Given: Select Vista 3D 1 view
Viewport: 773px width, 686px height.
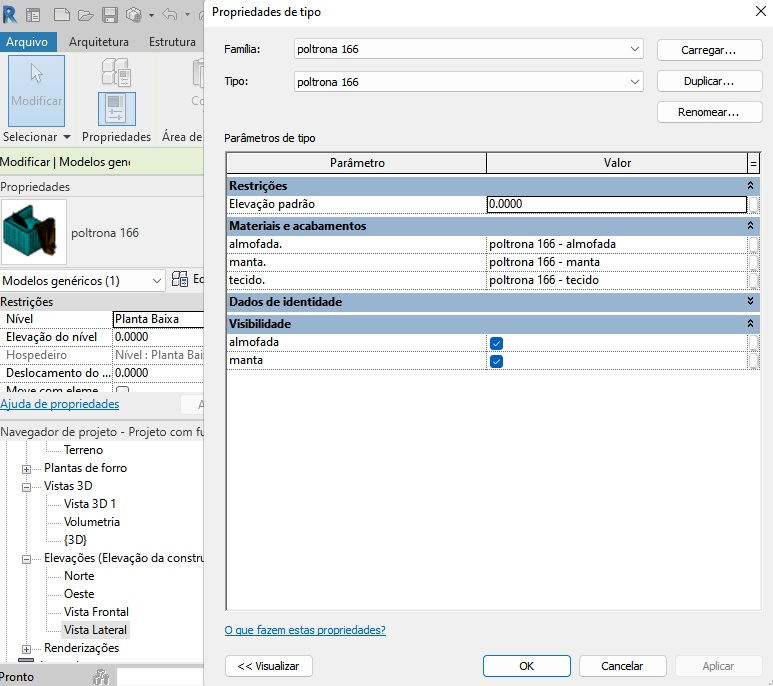Looking at the screenshot, I should click(x=90, y=504).
